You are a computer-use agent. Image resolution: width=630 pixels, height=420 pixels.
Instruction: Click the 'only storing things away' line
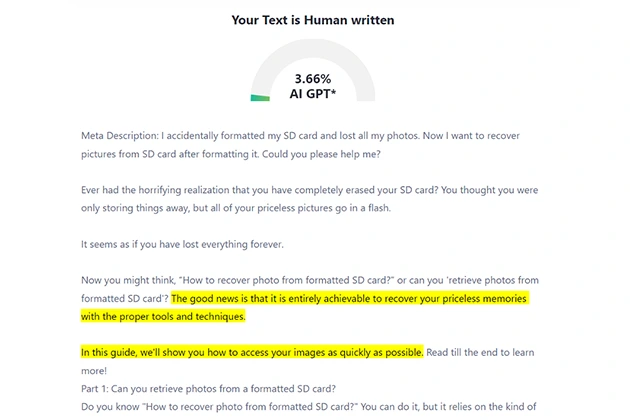pyautogui.click(x=236, y=208)
